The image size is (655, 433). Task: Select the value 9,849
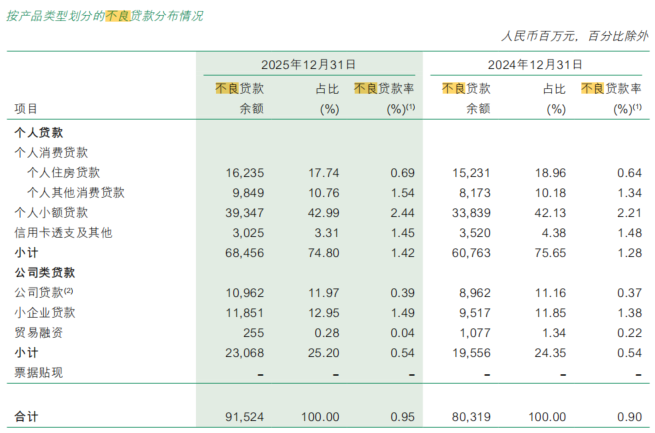[x=248, y=193]
